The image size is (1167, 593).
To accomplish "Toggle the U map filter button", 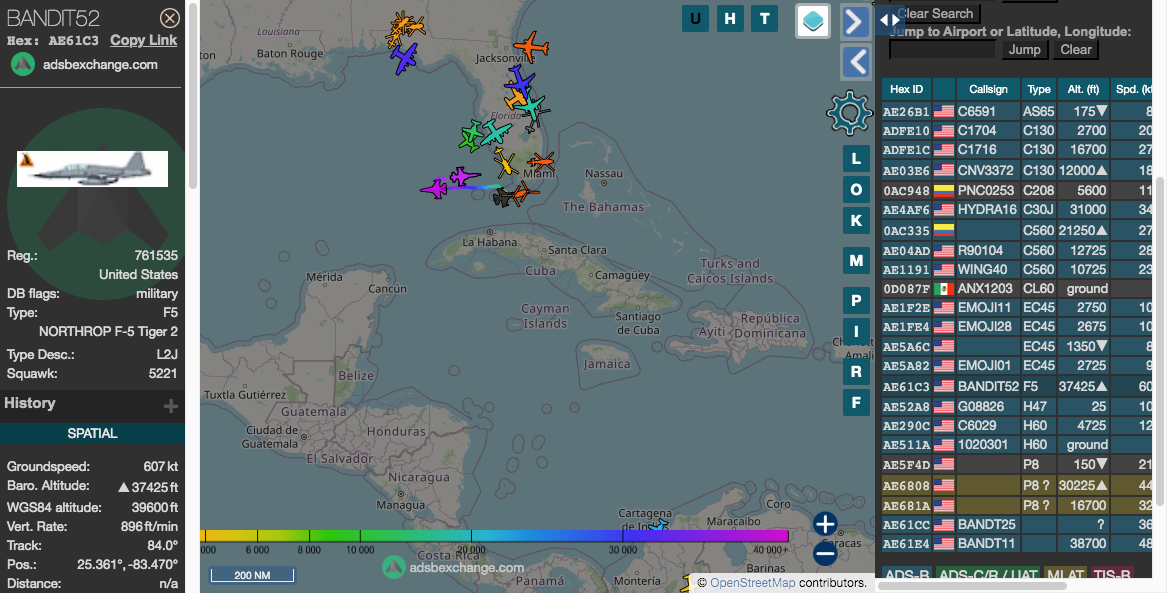I will point(695,19).
